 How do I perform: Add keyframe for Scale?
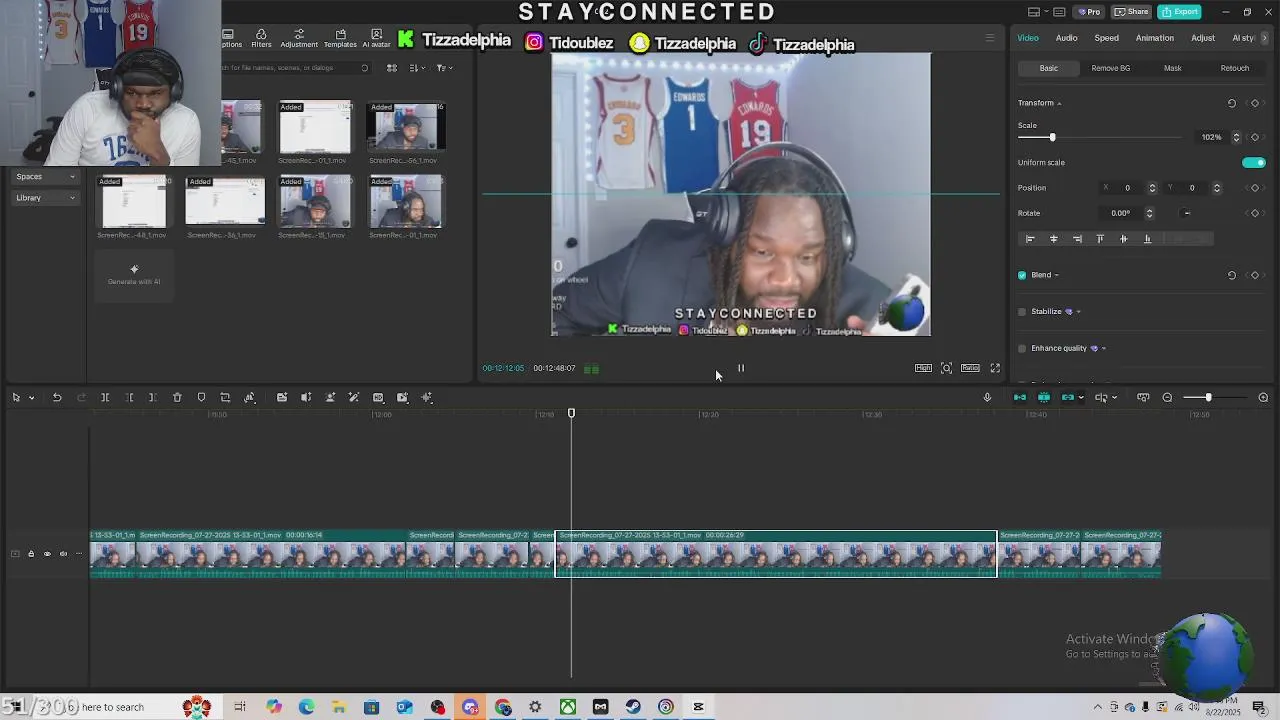[x=1255, y=137]
